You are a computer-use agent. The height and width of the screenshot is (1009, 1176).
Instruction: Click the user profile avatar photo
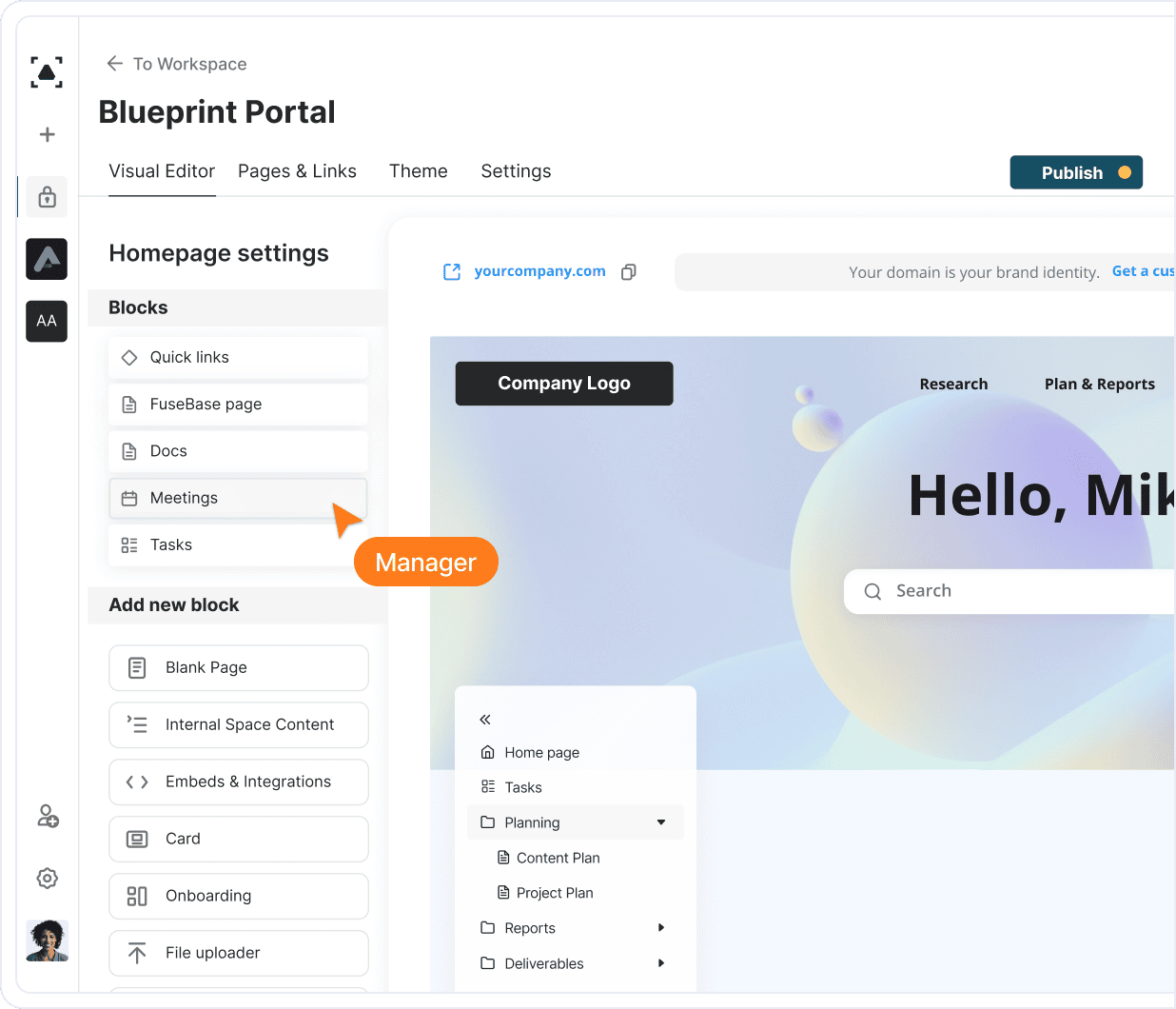pos(47,940)
